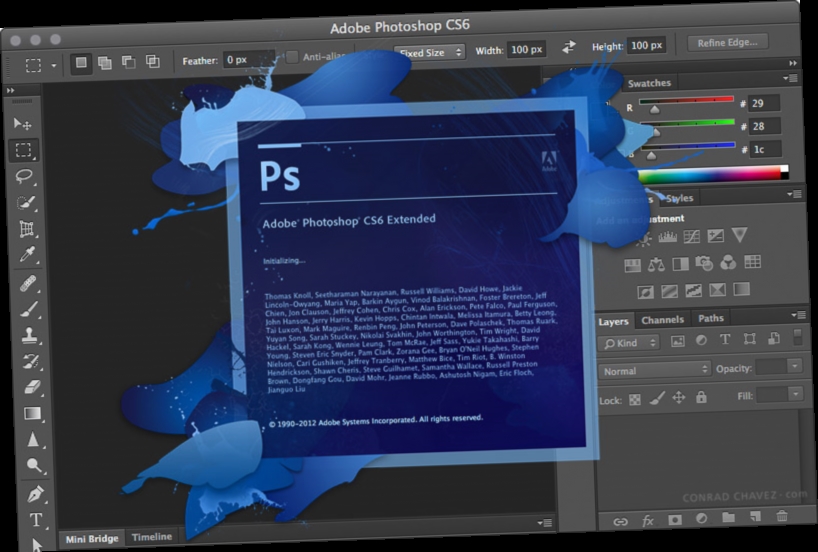Image resolution: width=818 pixels, height=552 pixels.
Task: Enable the Anti-alias checkbox
Action: point(292,57)
